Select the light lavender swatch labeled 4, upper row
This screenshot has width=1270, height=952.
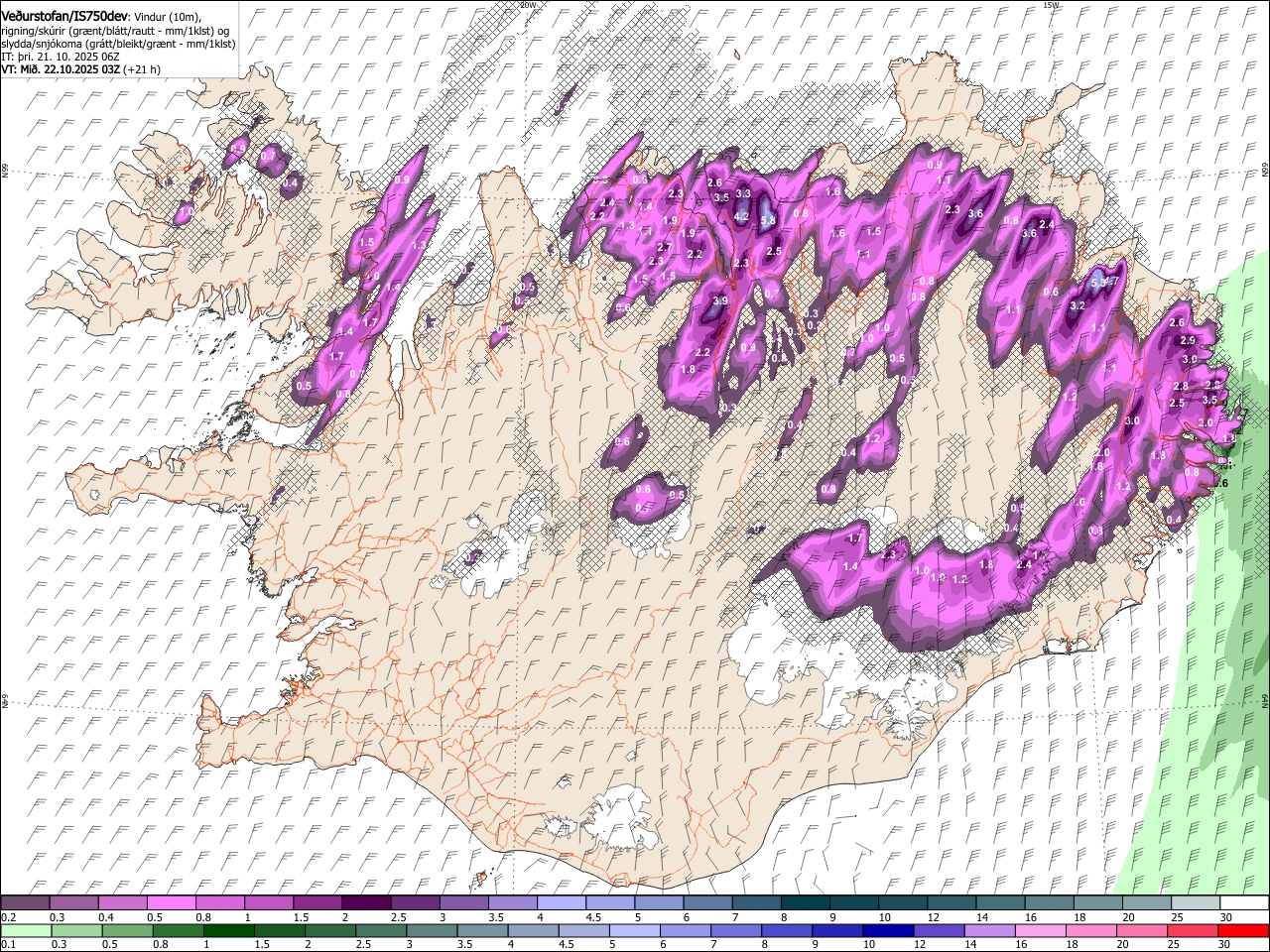coord(560,902)
